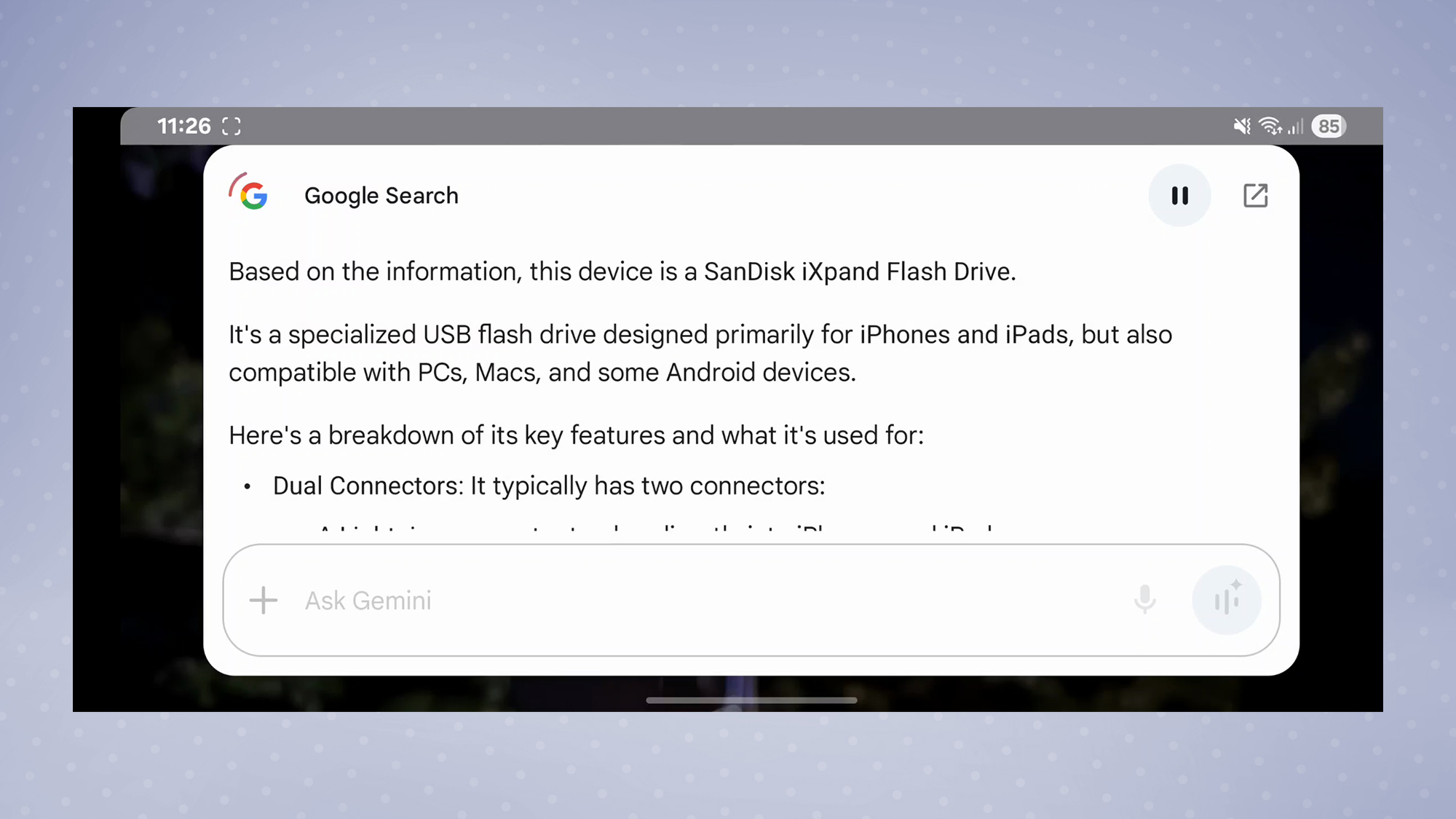
Task: Tap the plus attach icon
Action: point(264,601)
